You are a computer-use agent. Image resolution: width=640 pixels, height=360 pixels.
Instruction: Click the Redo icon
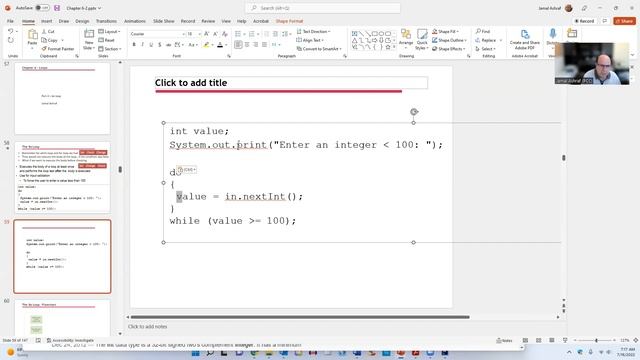(11, 40)
